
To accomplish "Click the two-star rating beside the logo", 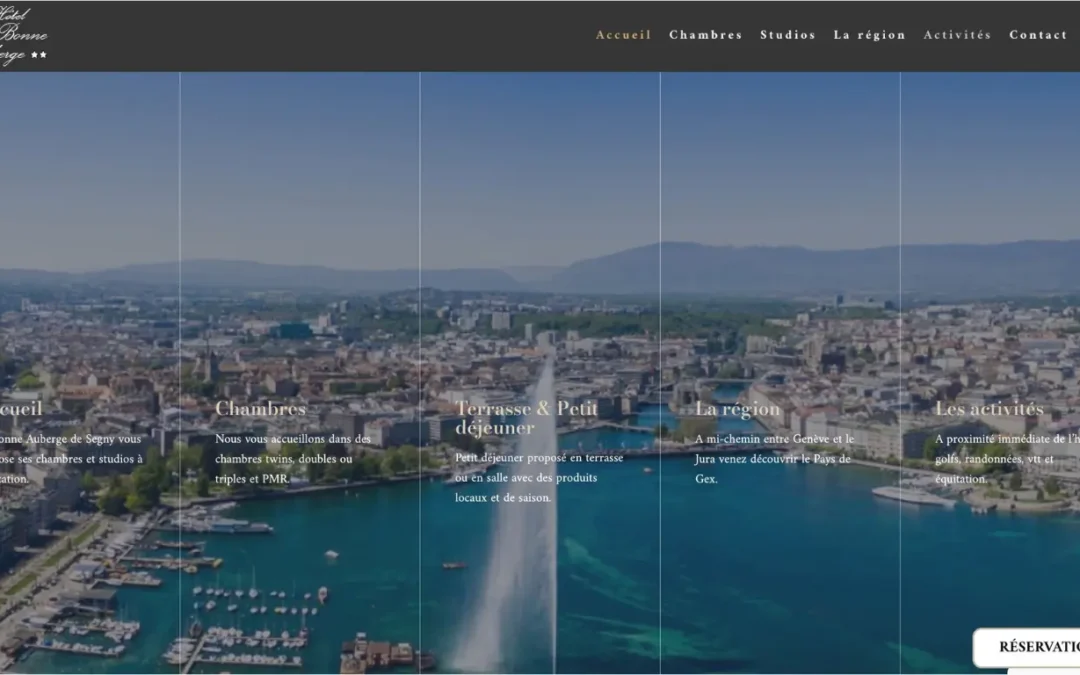I will (39, 56).
